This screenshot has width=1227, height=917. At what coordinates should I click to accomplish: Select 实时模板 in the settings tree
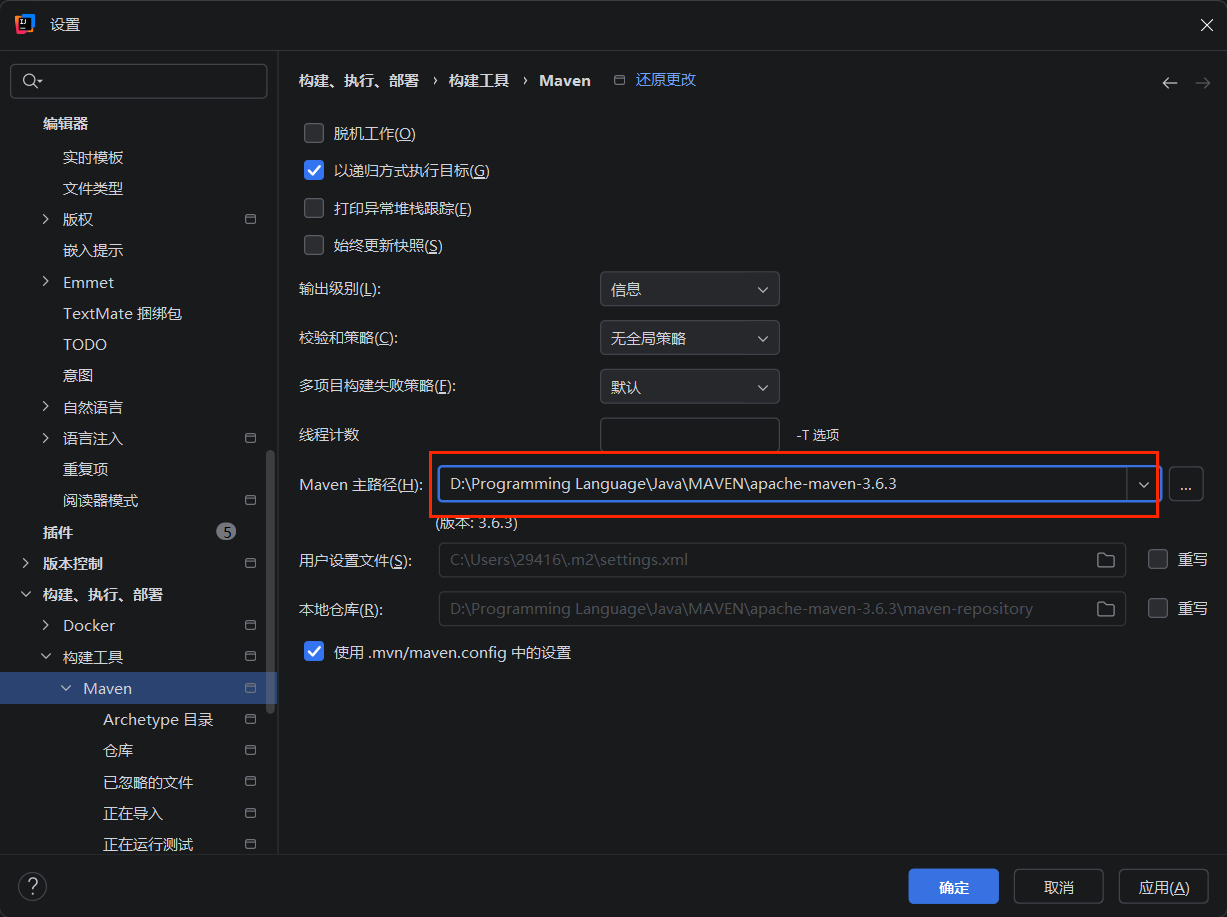[x=93, y=157]
